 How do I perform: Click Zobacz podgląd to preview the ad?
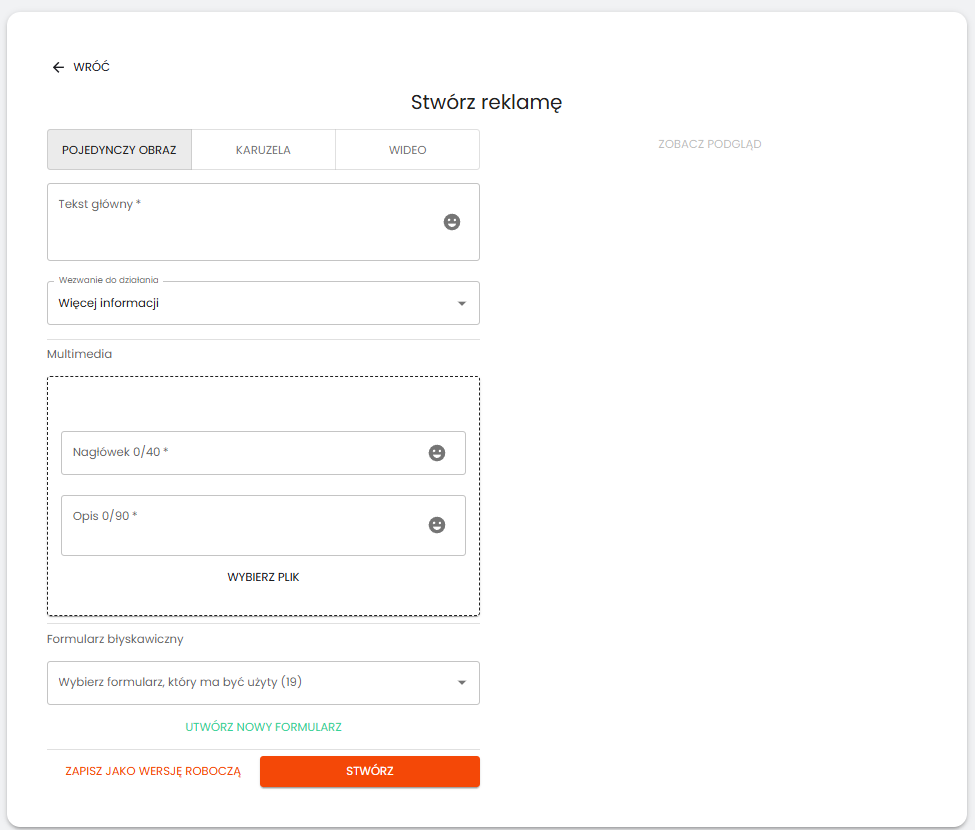tap(709, 144)
